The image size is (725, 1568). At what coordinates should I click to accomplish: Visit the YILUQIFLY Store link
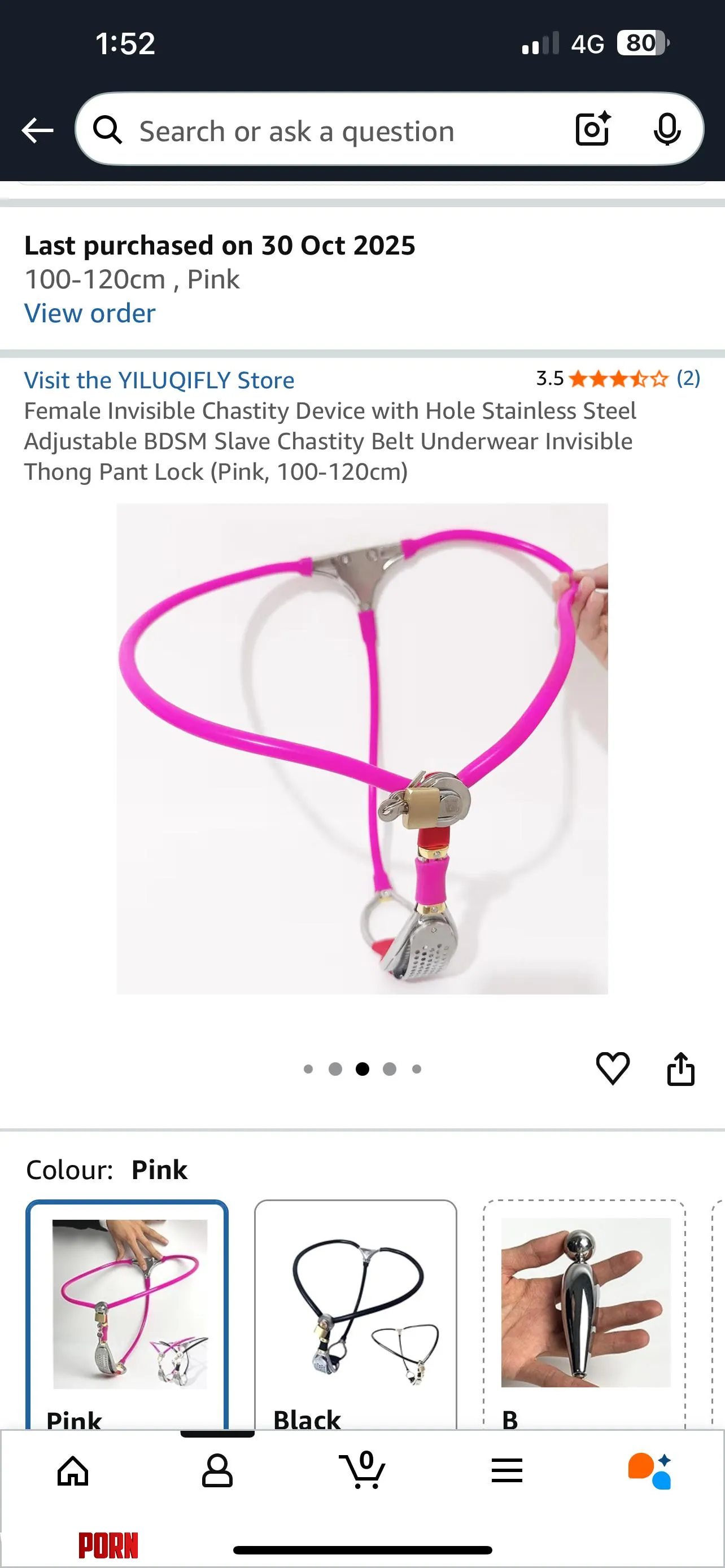point(159,380)
